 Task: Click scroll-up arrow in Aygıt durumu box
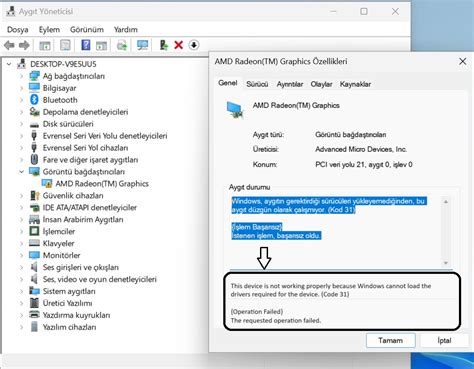tap(446, 202)
